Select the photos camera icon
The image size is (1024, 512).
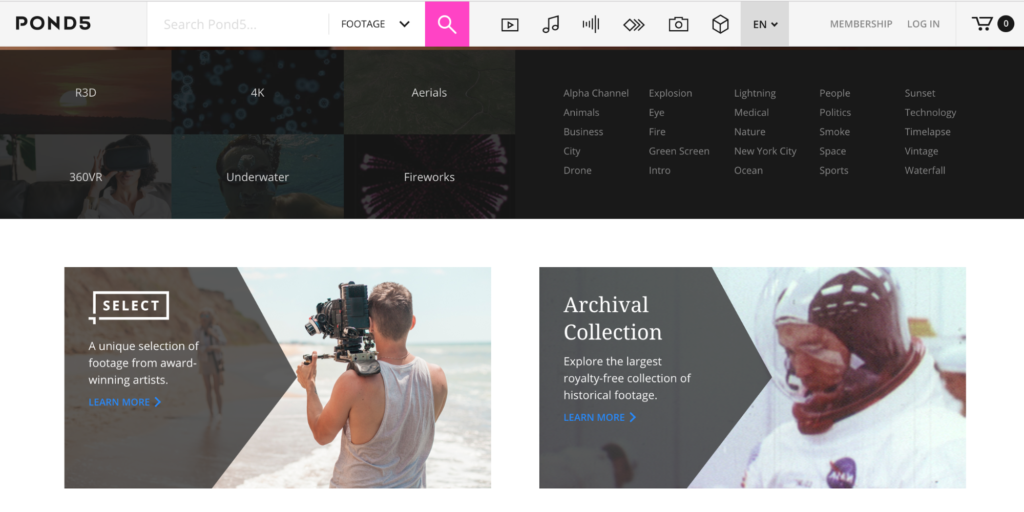tap(678, 24)
